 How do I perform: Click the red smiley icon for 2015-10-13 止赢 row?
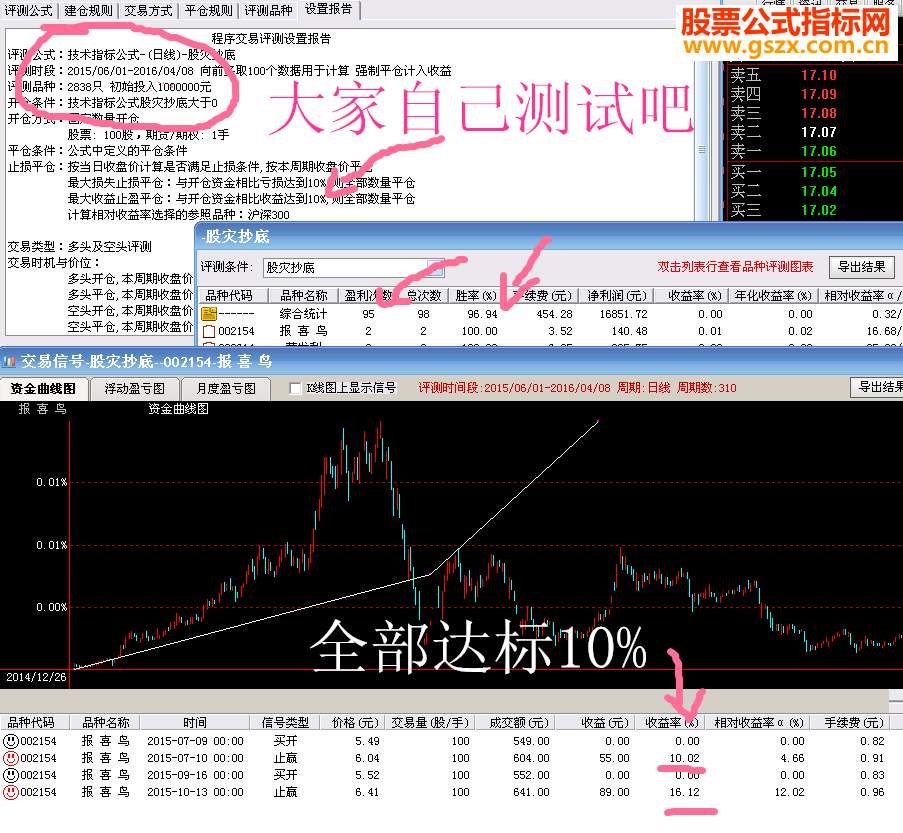tap(10, 792)
